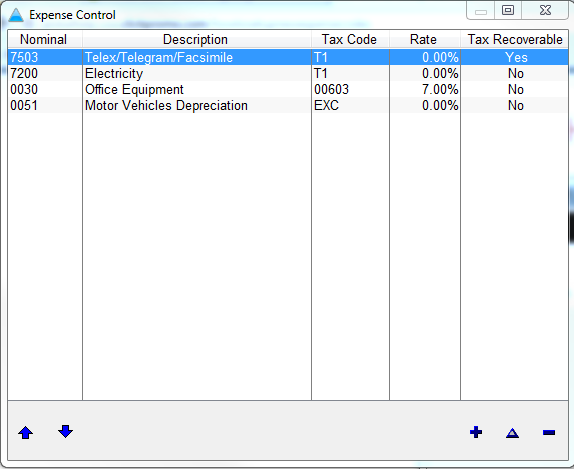Image resolution: width=574 pixels, height=469 pixels.
Task: Click the blue down arrow icon
Action: (65, 432)
